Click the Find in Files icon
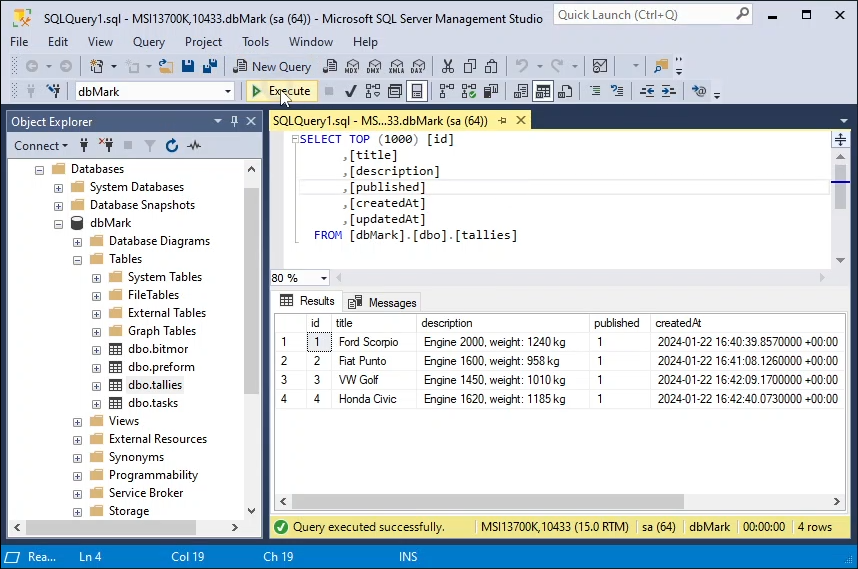Viewport: 858px width, 569px height. pyautogui.click(x=660, y=66)
